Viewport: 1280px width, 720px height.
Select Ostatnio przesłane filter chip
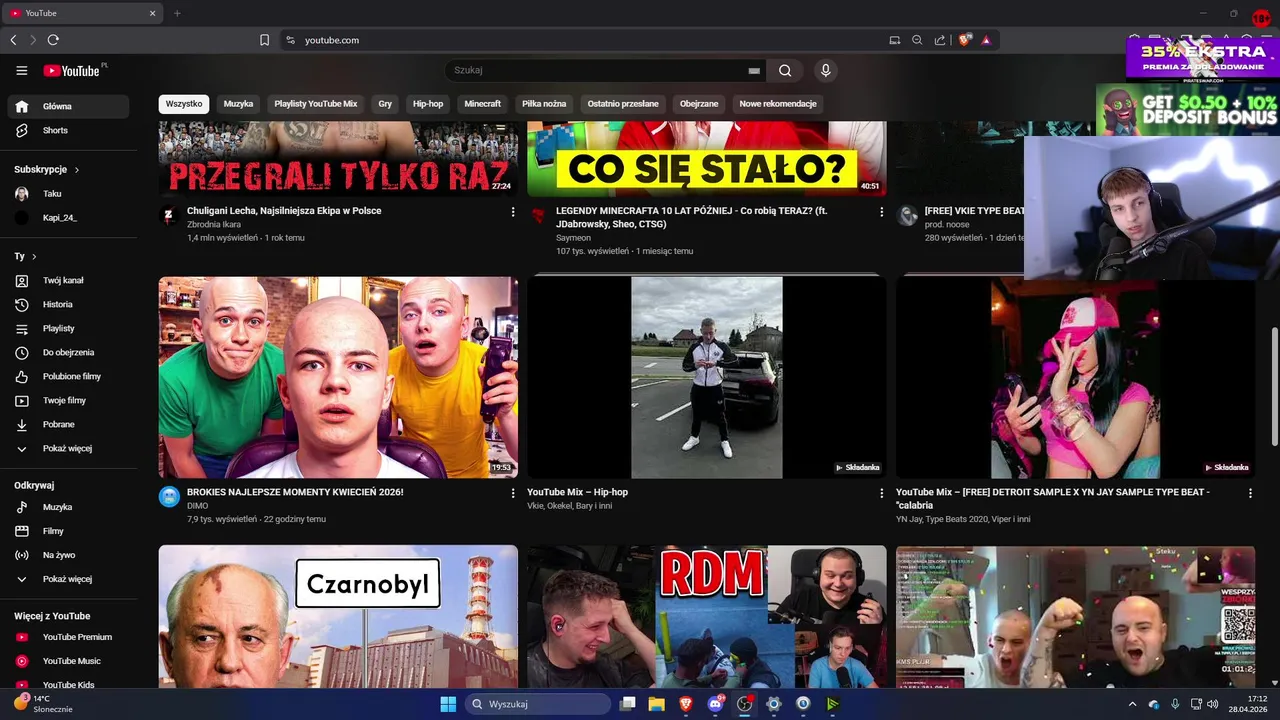click(623, 104)
